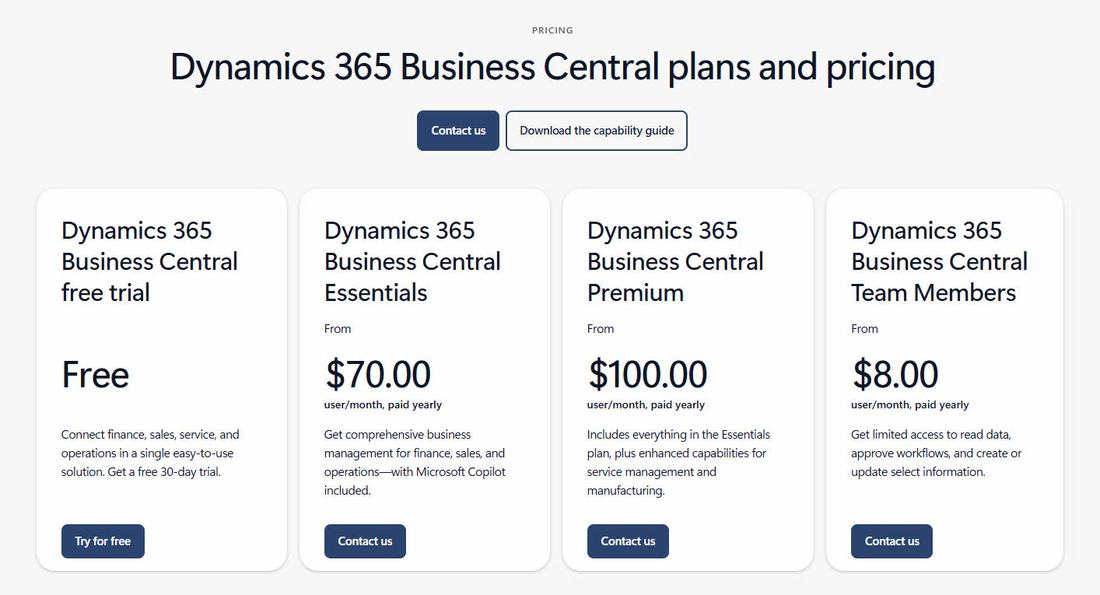Contact us about the Premium plan

[x=628, y=541]
